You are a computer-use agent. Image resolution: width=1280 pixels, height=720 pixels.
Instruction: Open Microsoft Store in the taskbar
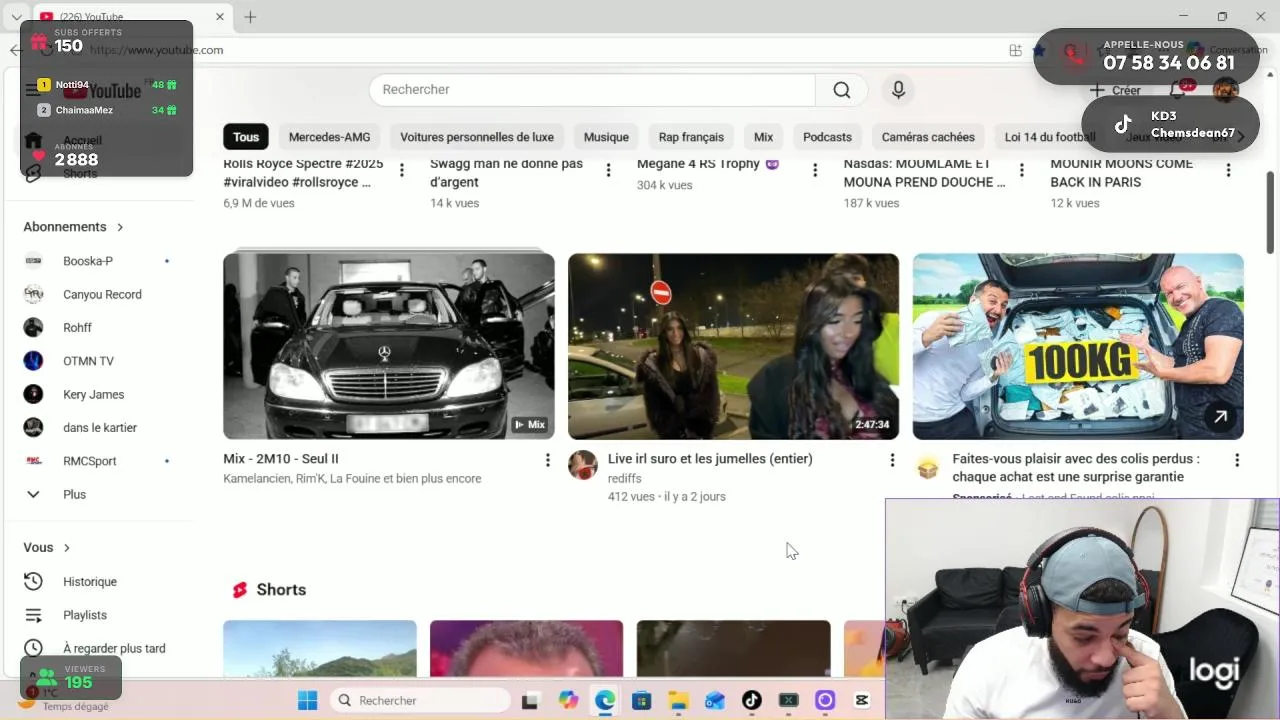pos(641,700)
